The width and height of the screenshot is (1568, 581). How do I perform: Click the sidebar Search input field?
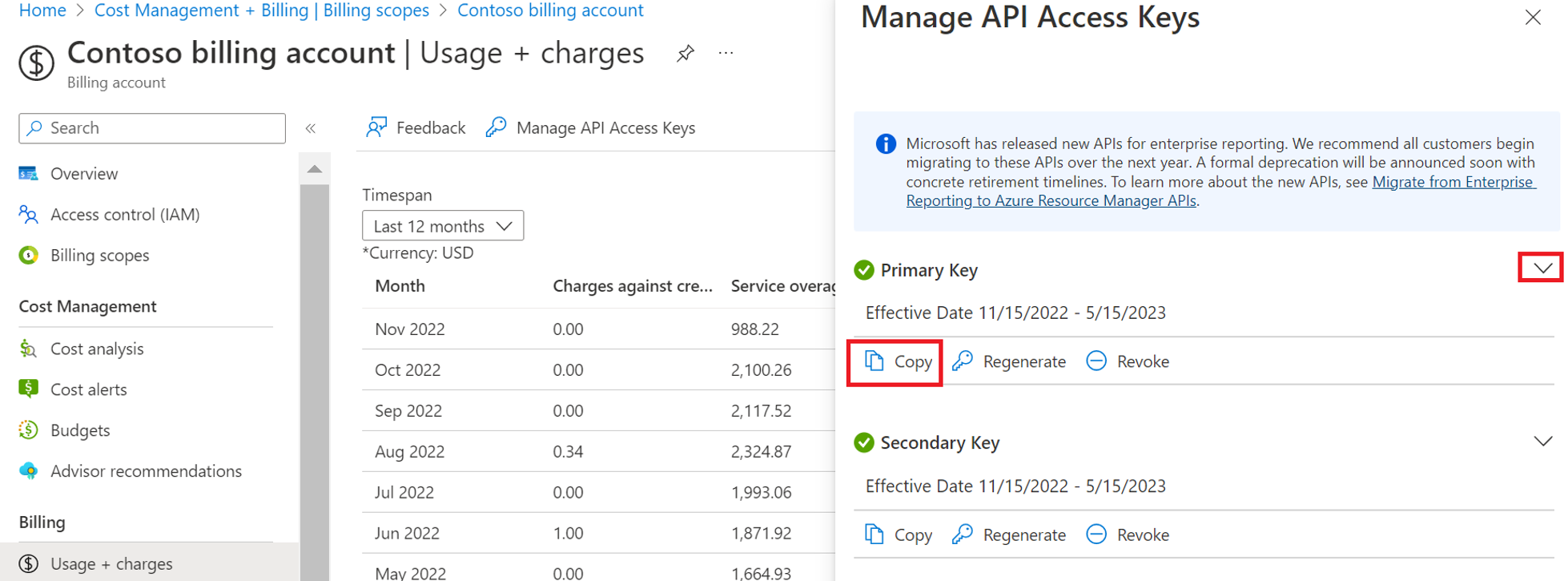click(152, 128)
